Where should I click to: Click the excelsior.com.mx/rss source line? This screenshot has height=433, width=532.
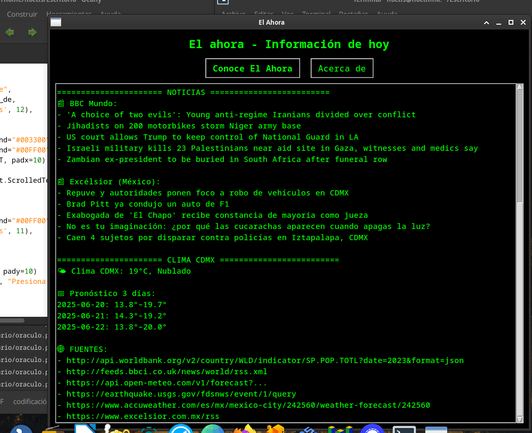pyautogui.click(x=142, y=416)
